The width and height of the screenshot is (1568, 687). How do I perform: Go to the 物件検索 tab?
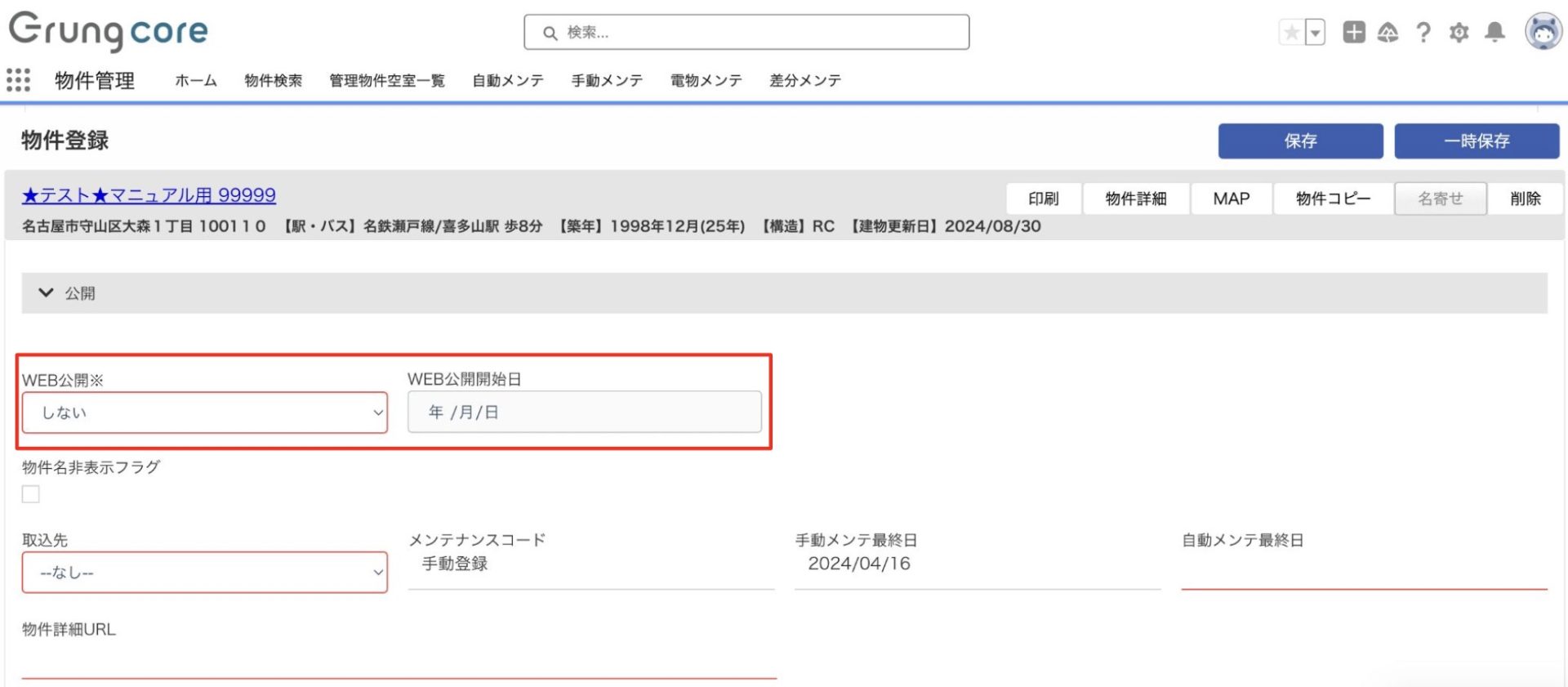[273, 80]
